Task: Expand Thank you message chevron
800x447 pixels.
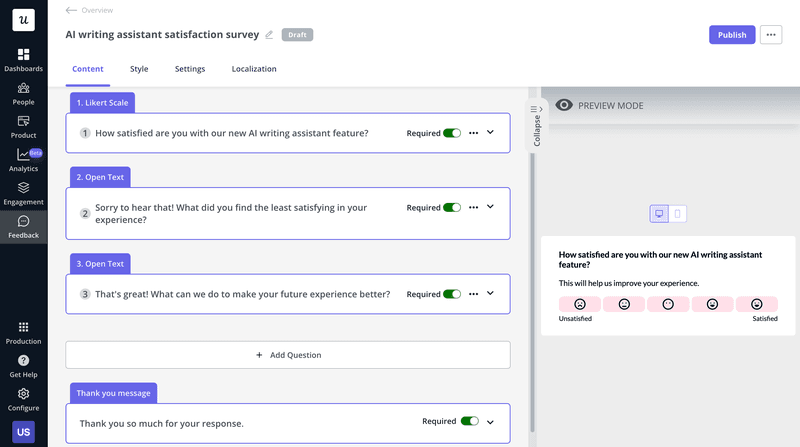Action: pyautogui.click(x=490, y=422)
